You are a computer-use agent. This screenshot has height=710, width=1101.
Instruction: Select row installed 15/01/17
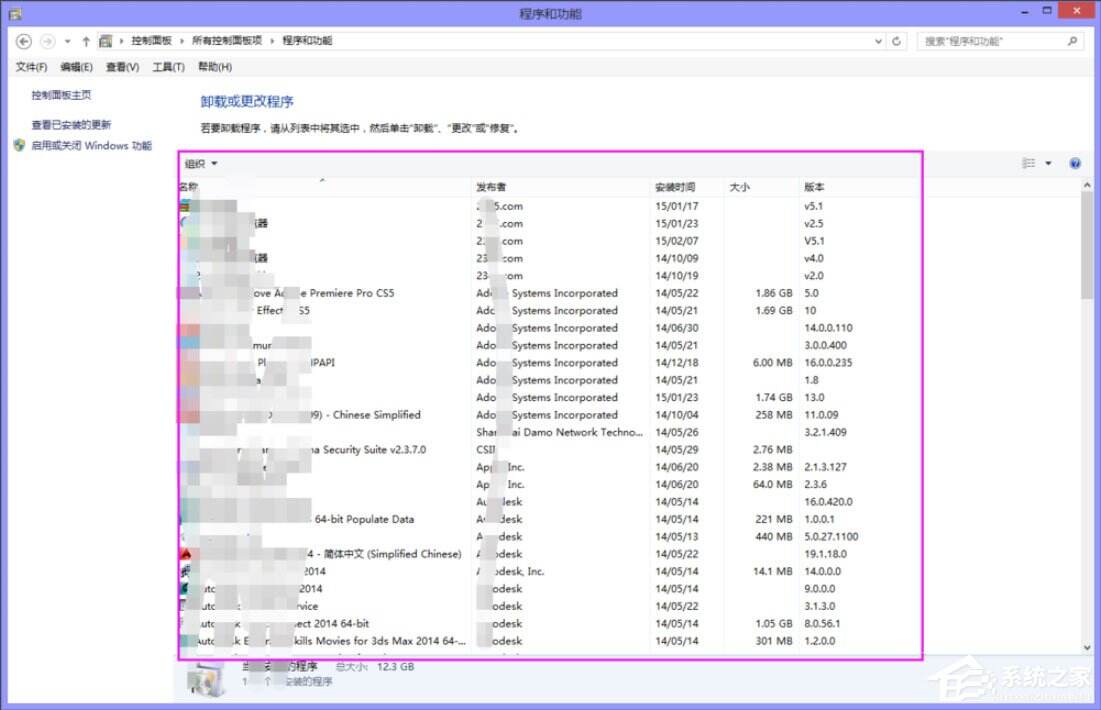click(548, 206)
